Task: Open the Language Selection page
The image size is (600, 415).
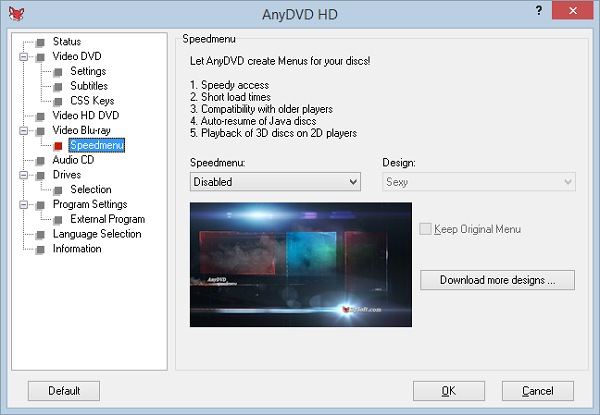Action: click(x=97, y=234)
